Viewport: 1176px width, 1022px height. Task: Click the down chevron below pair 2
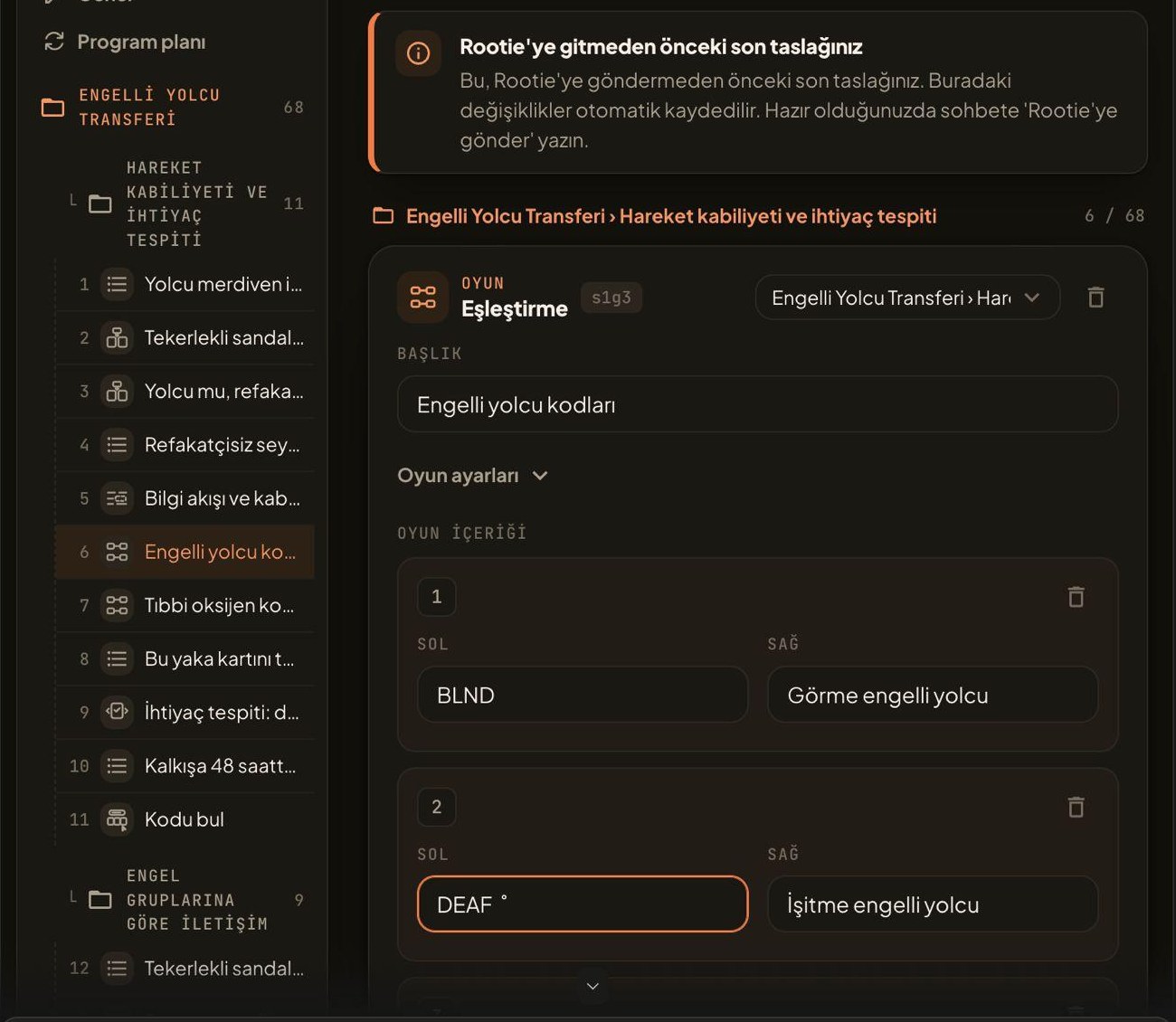pos(593,986)
